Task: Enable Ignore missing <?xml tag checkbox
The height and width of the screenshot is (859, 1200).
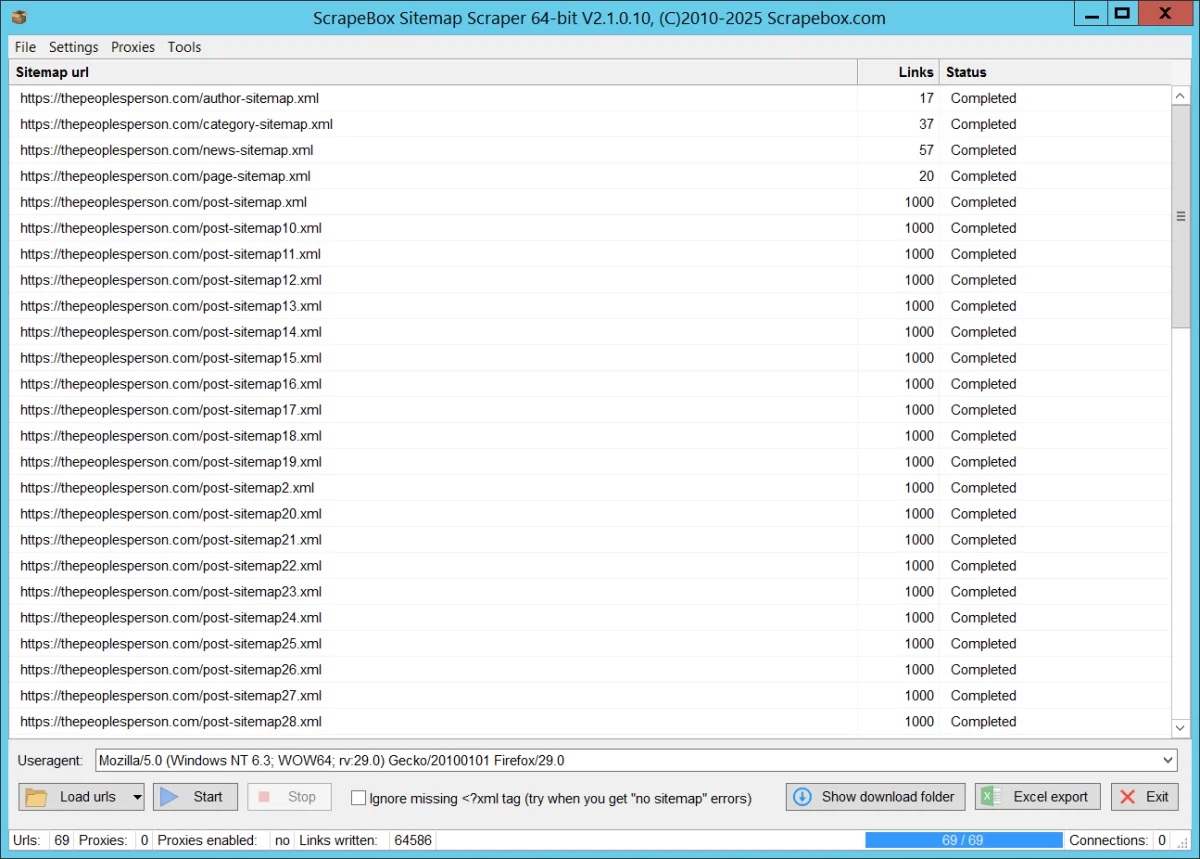Action: click(x=358, y=798)
